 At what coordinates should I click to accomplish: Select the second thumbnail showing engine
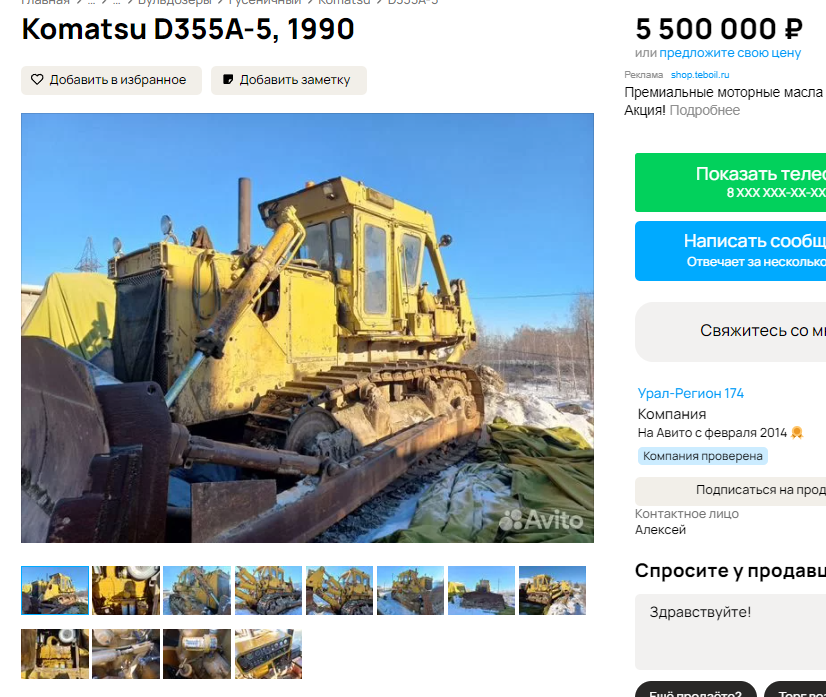click(x=126, y=591)
